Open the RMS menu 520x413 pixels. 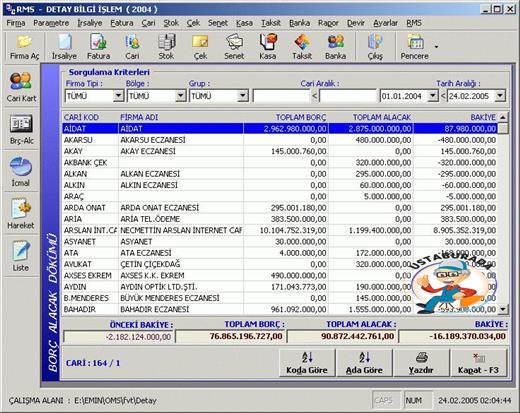pos(414,23)
